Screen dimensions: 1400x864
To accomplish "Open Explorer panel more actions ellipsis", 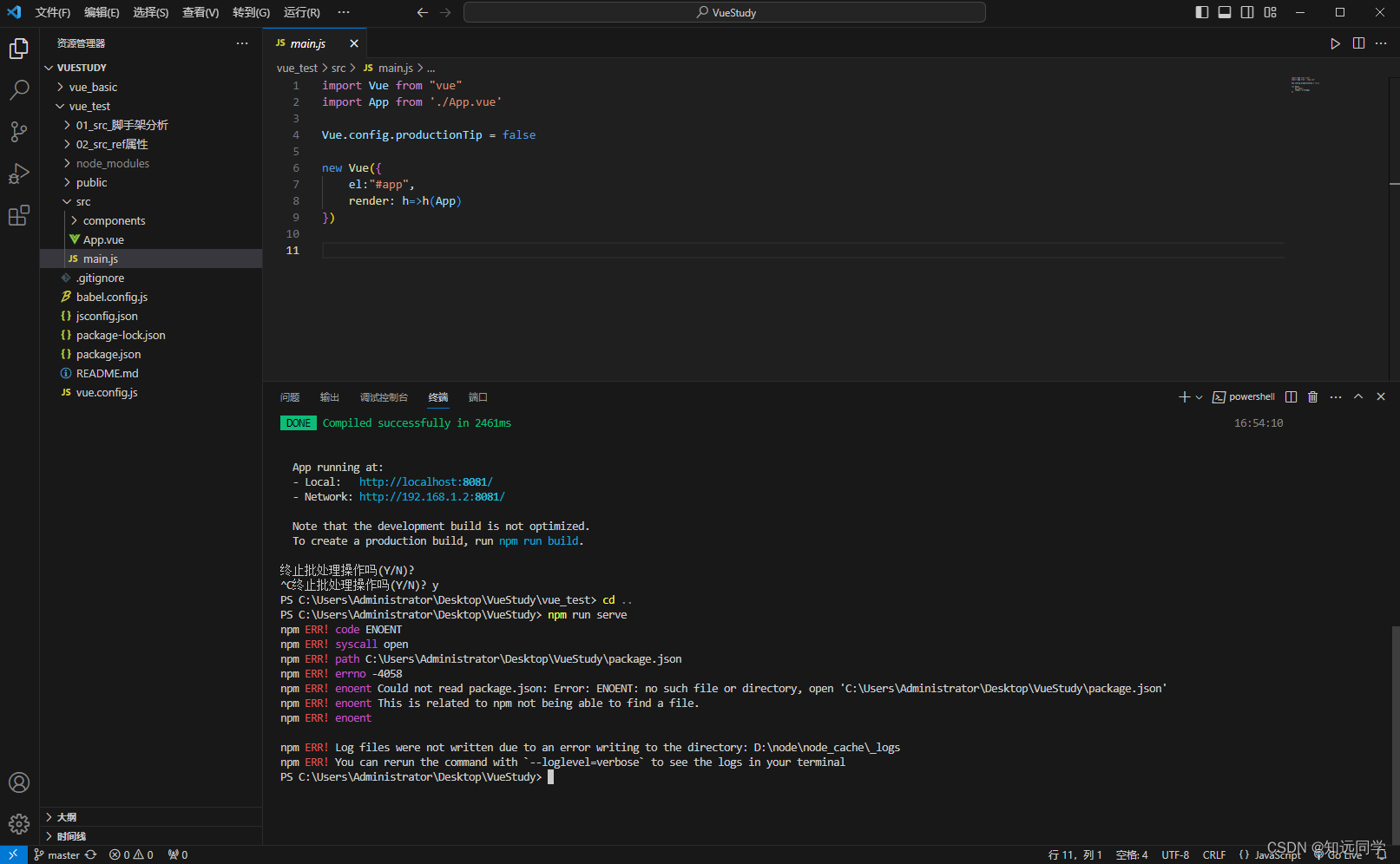I will (x=242, y=43).
